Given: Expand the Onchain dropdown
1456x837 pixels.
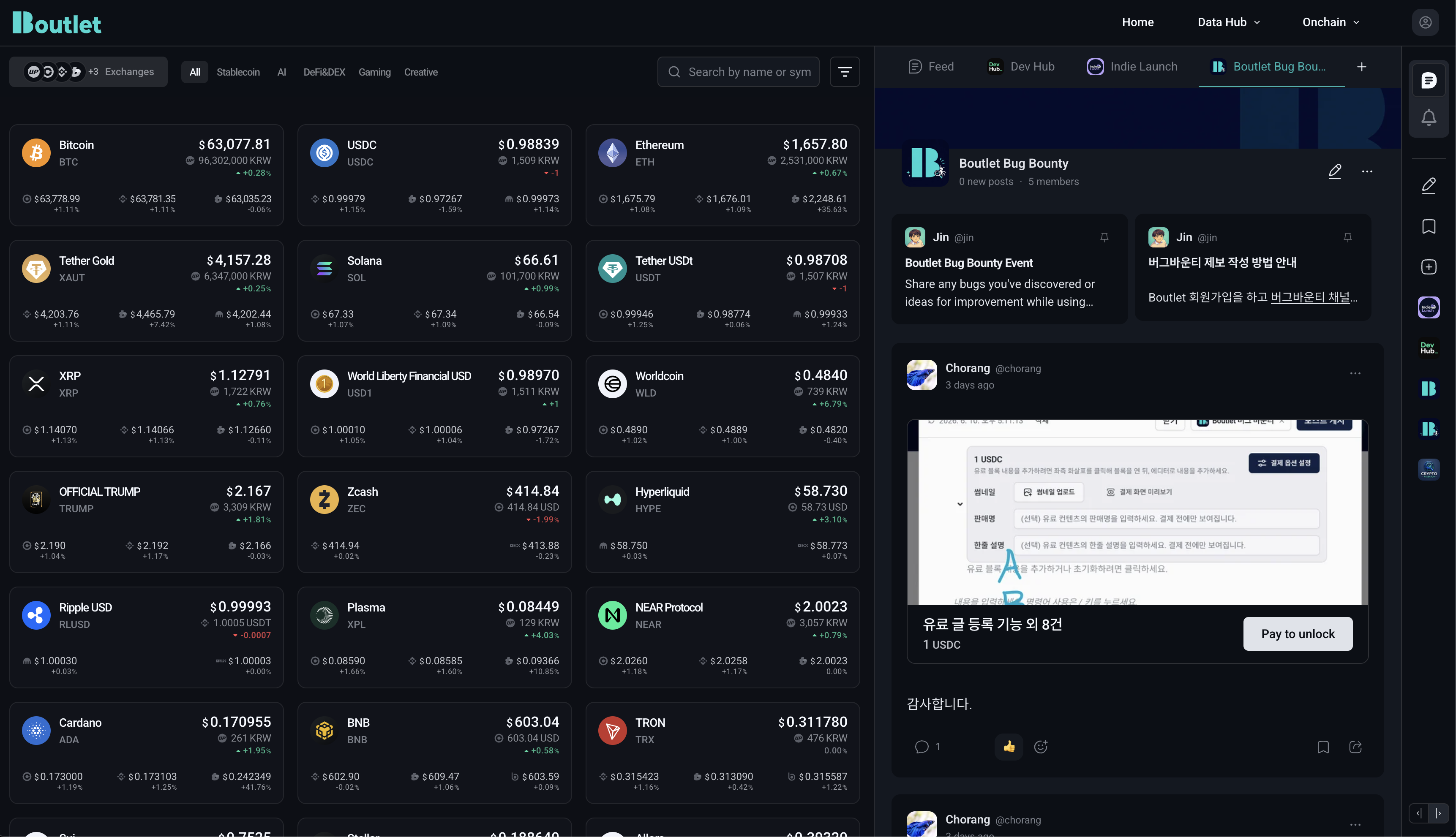Looking at the screenshot, I should coord(1331,22).
